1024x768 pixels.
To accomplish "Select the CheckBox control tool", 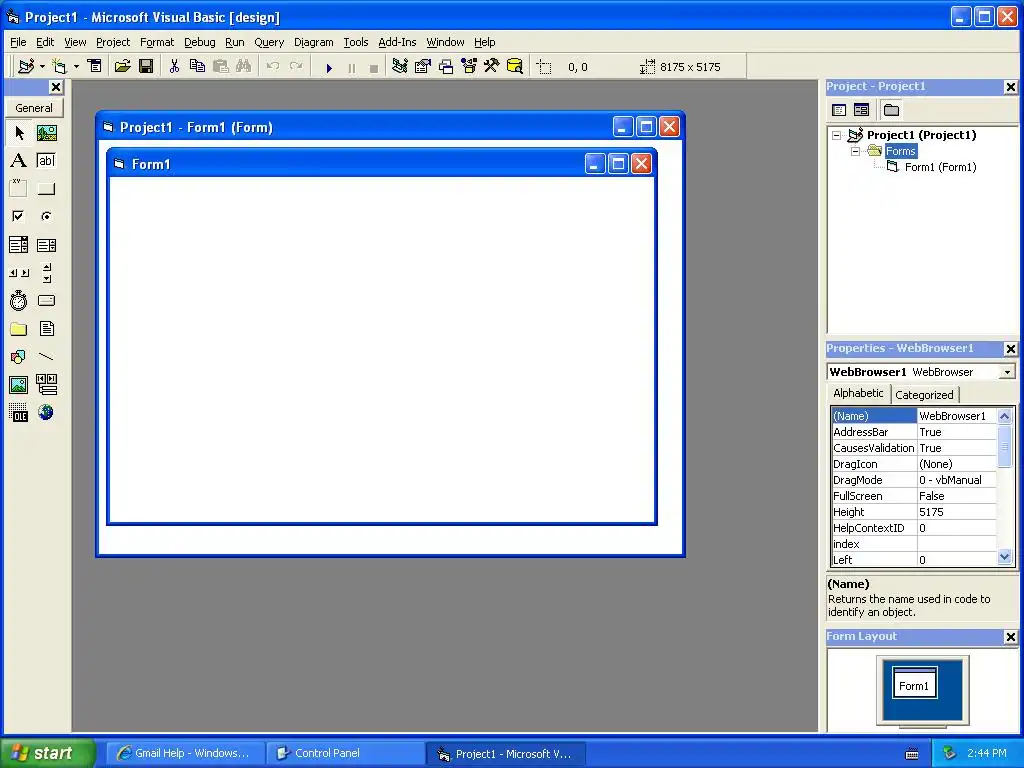I will coord(19,216).
